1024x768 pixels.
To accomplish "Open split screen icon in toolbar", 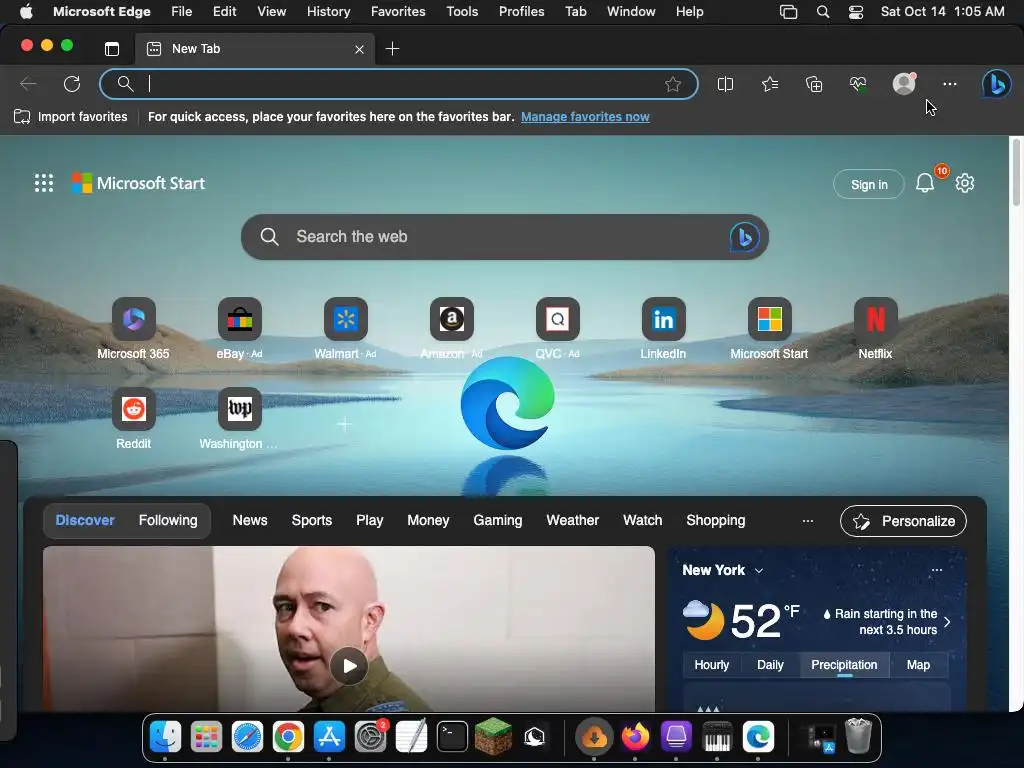I will point(725,84).
